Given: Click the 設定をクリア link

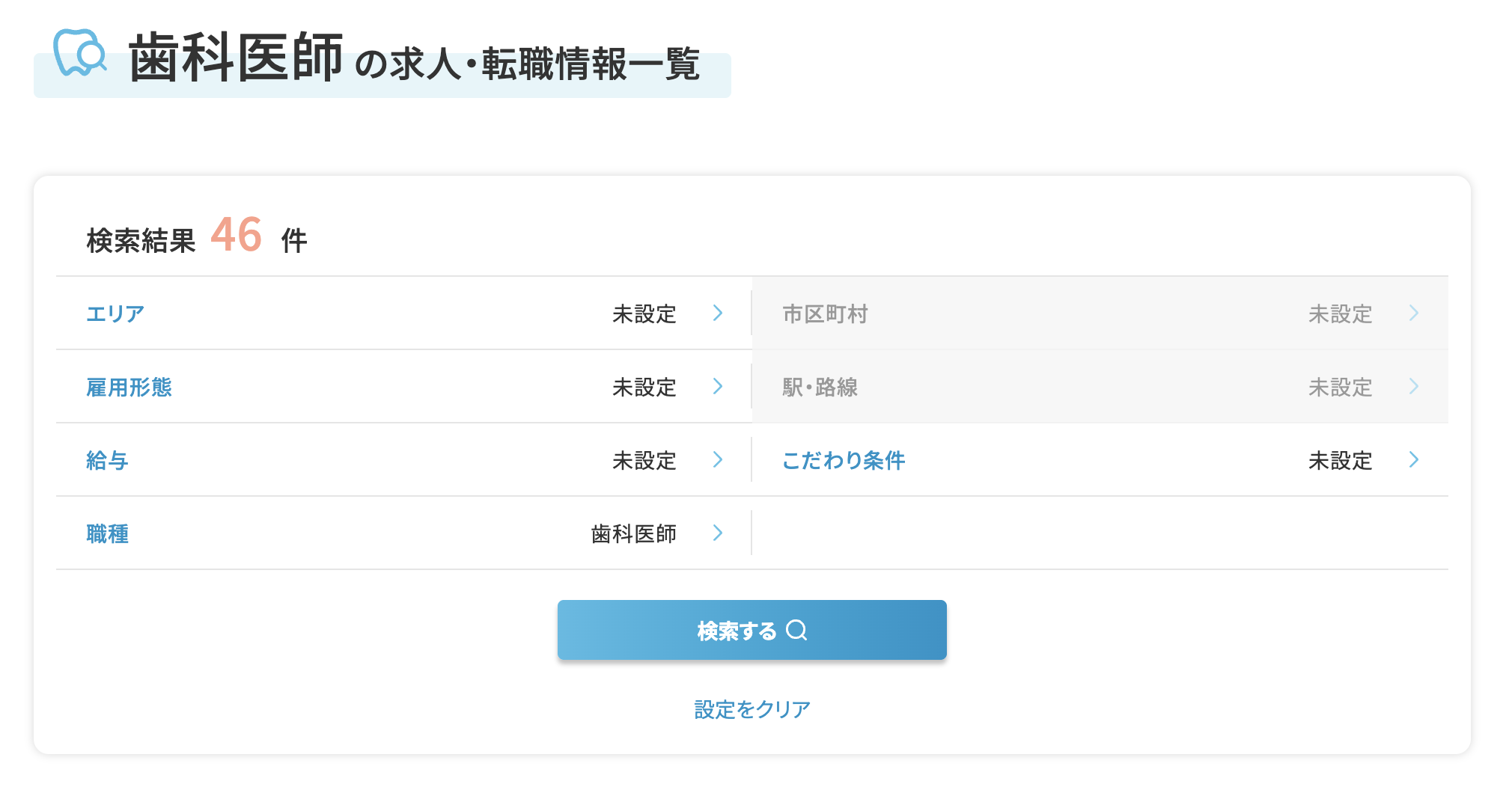Looking at the screenshot, I should 752,709.
